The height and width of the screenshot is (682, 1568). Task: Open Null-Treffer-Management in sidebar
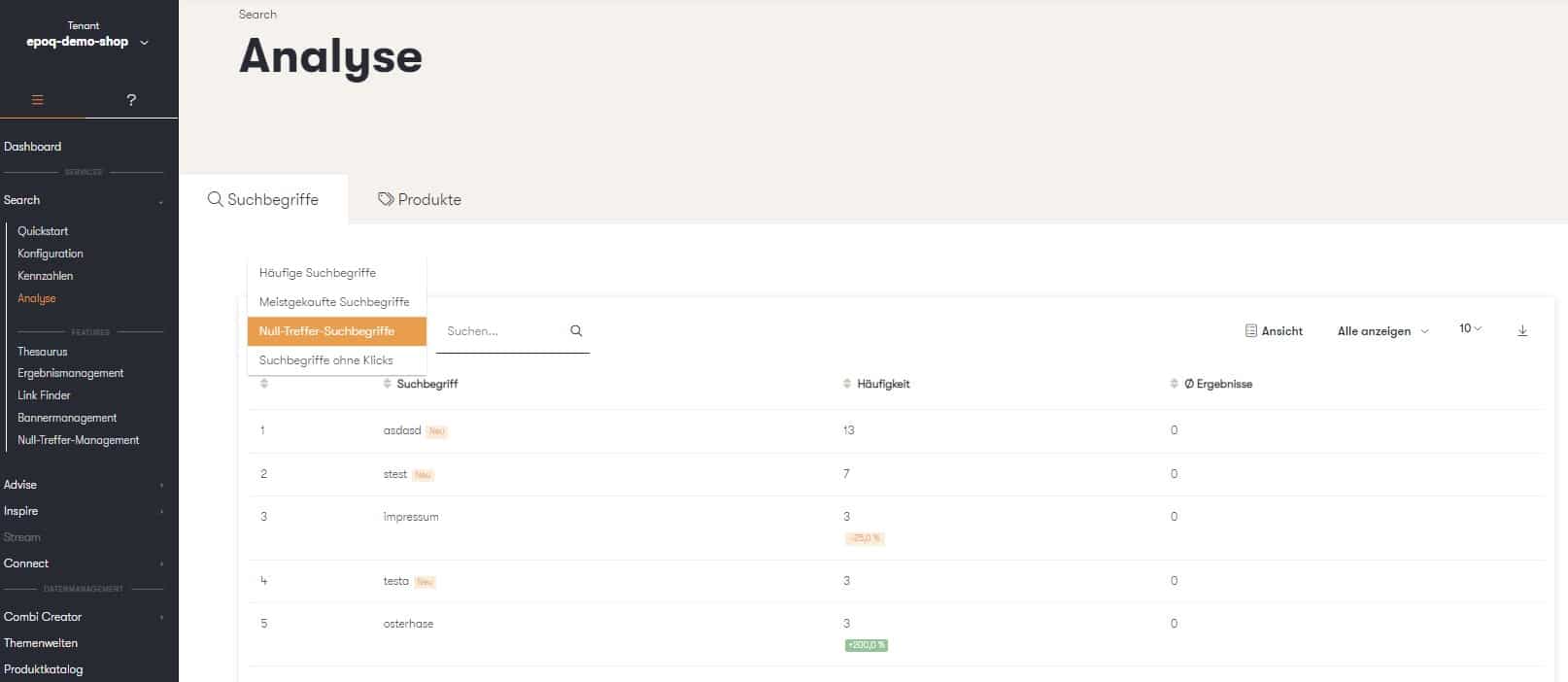click(x=79, y=440)
